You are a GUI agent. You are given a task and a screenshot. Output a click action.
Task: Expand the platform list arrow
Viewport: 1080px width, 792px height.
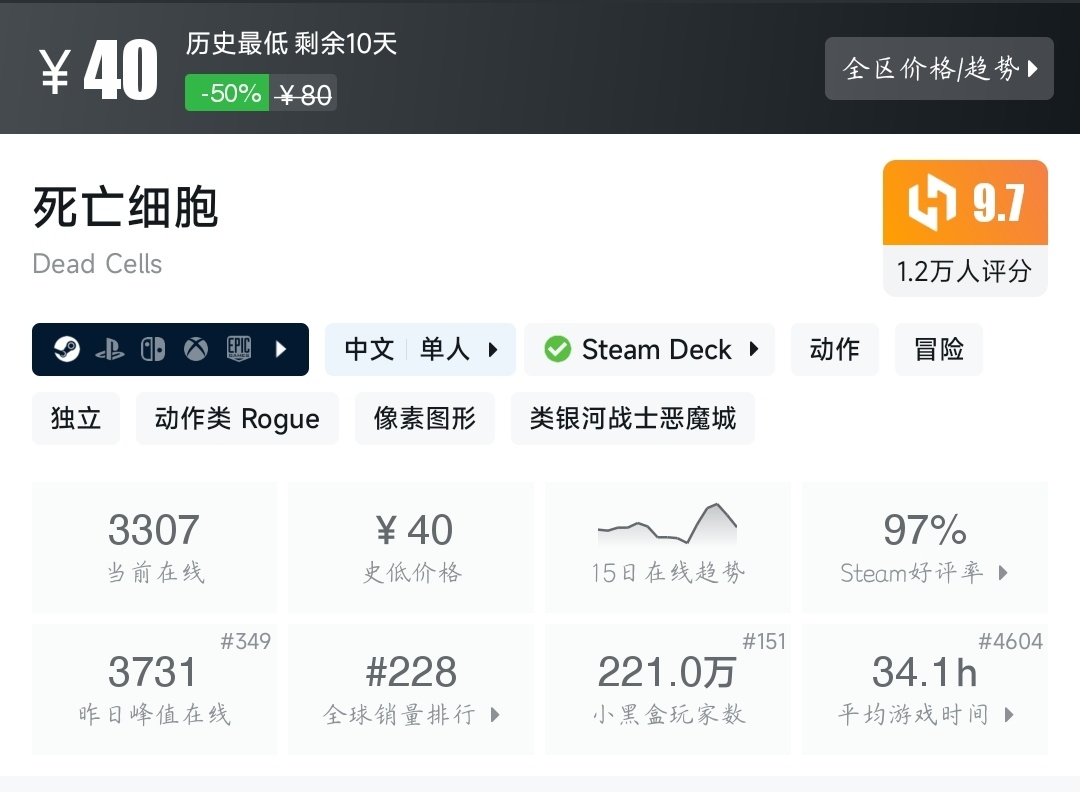(x=281, y=349)
